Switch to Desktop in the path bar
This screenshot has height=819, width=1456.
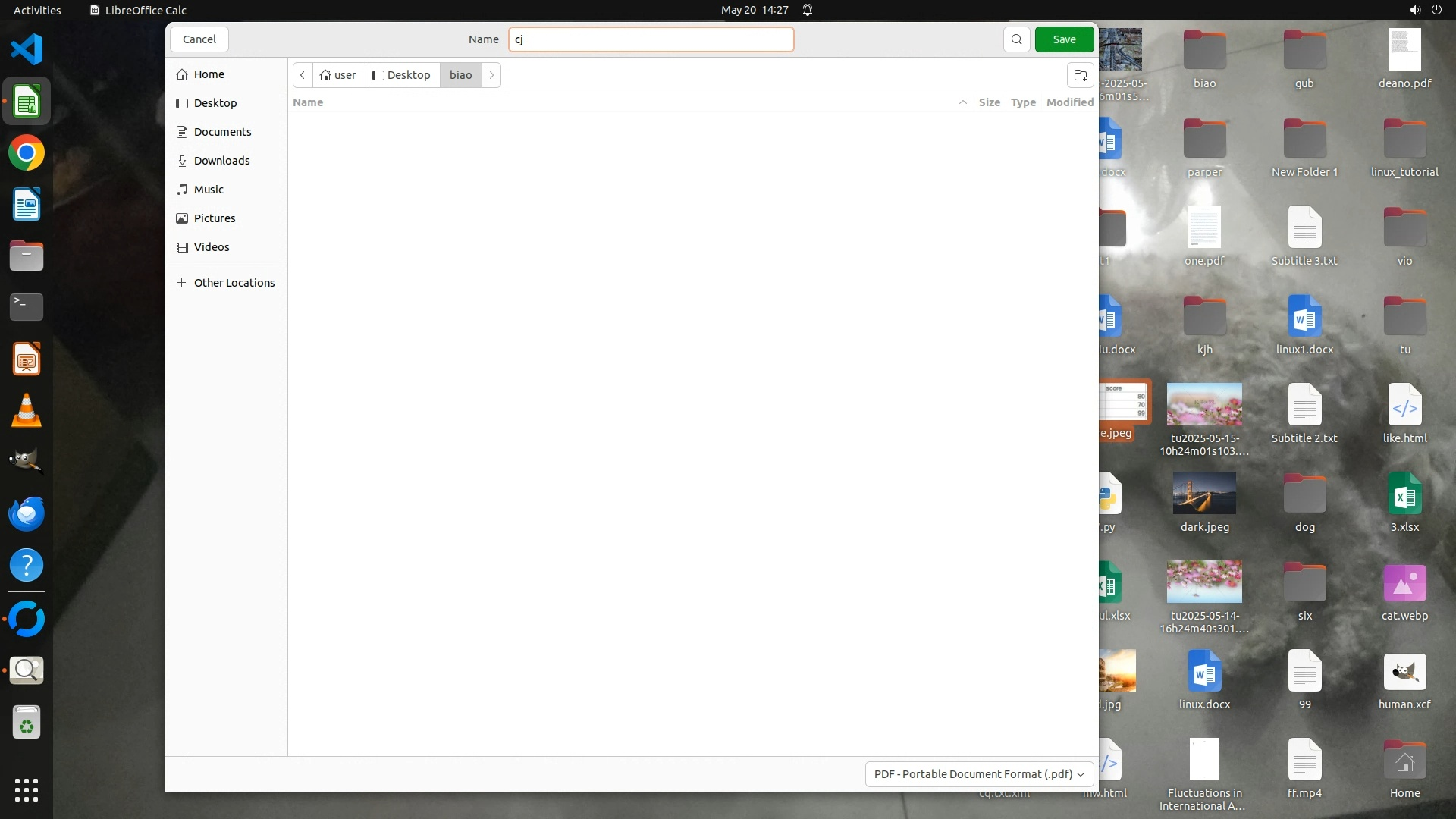pos(402,75)
